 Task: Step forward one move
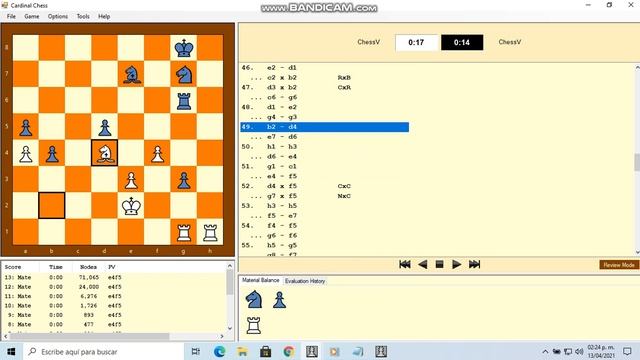pyautogui.click(x=456, y=264)
